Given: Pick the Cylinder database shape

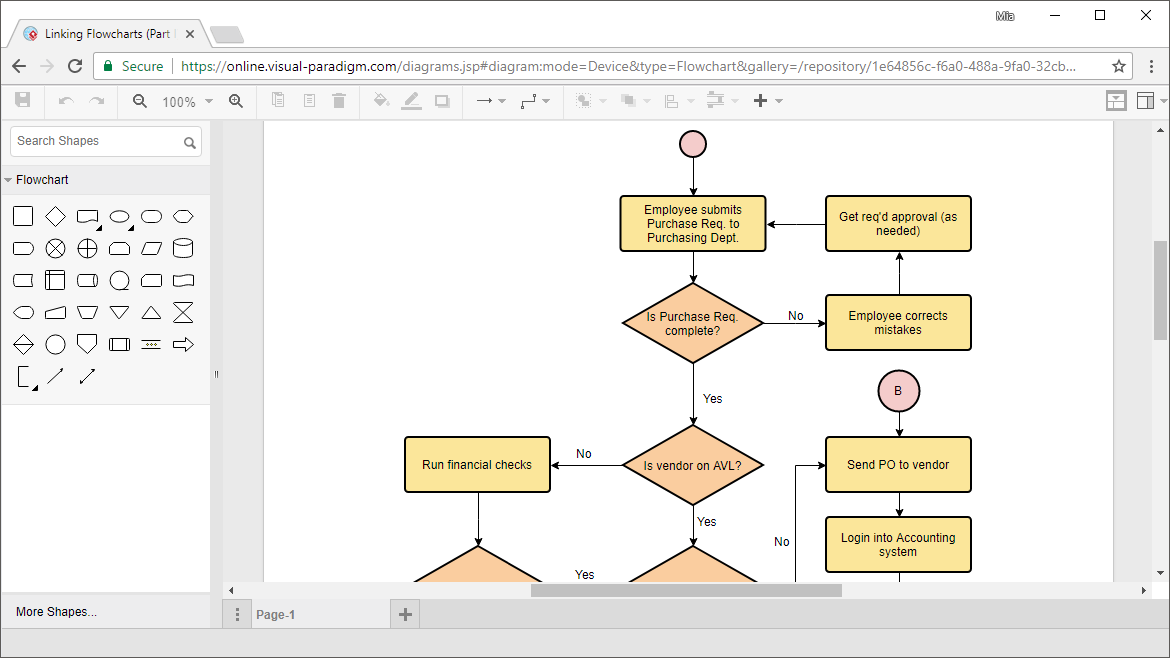Looking at the screenshot, I should pyautogui.click(x=184, y=248).
